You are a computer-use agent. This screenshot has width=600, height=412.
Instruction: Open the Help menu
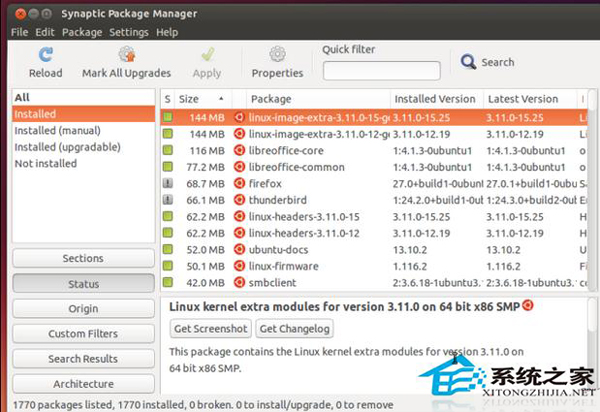pos(167,32)
